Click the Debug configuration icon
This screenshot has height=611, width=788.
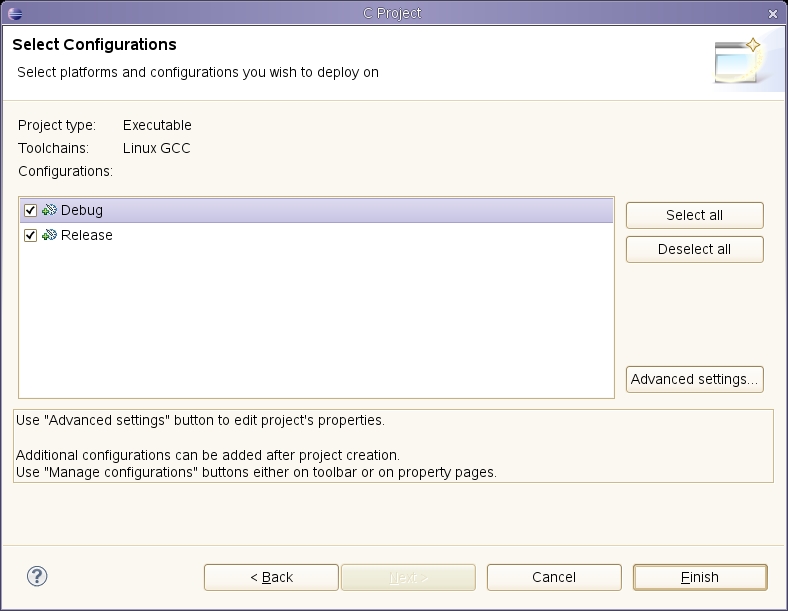tap(49, 210)
